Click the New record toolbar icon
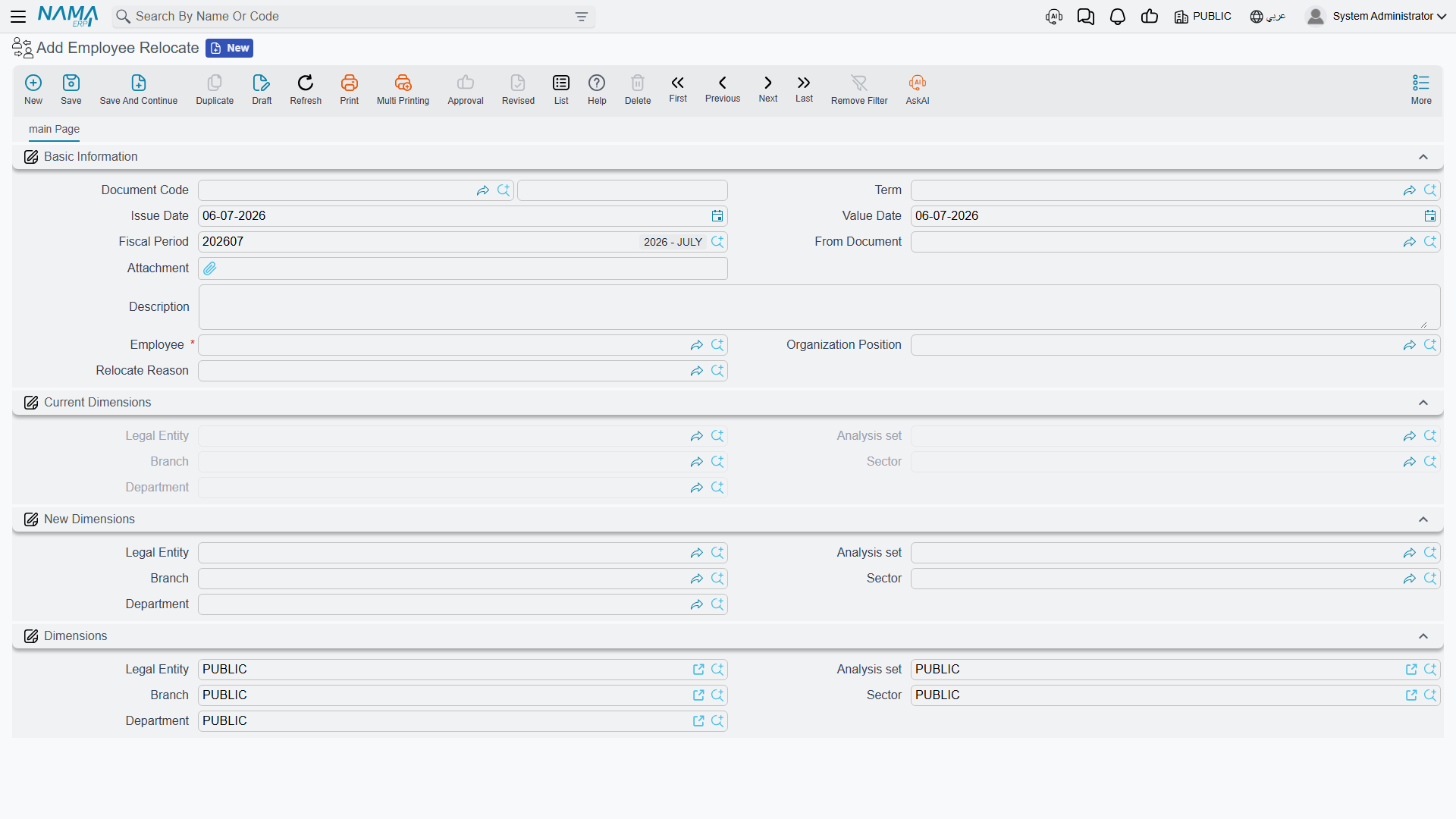The image size is (1456, 819). [x=33, y=89]
